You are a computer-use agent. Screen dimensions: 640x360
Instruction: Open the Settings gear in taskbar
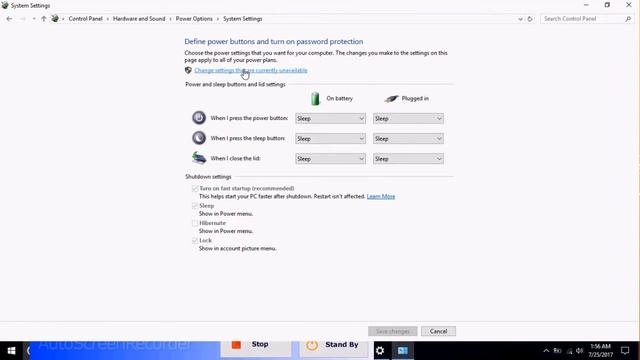380,351
